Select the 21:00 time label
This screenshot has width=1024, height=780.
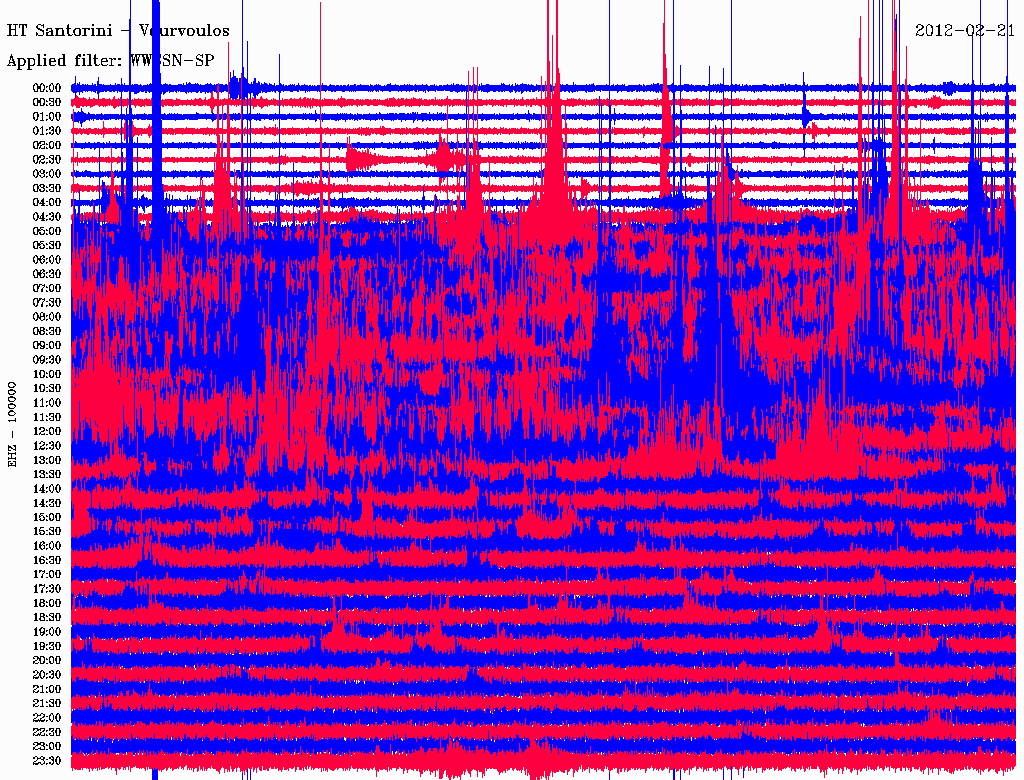(47, 689)
